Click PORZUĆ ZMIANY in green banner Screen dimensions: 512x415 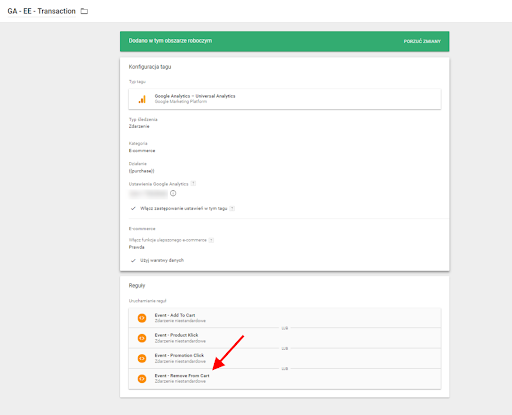pos(422,41)
